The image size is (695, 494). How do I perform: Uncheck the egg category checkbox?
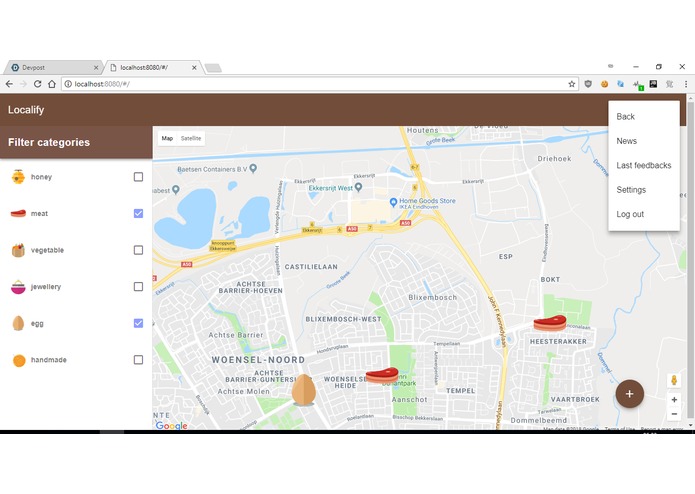(x=138, y=323)
